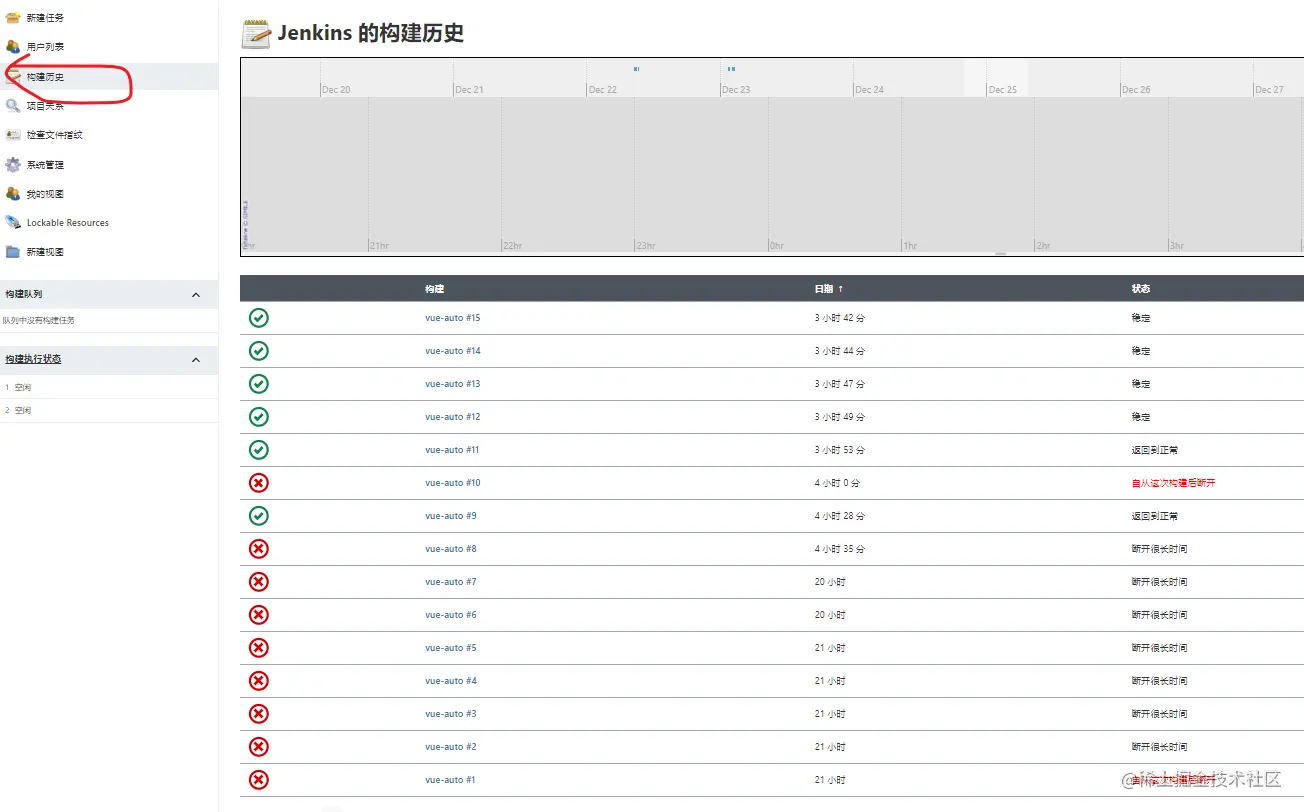Click the failed status icon for vue-auto #3
This screenshot has width=1304, height=812.
(258, 714)
